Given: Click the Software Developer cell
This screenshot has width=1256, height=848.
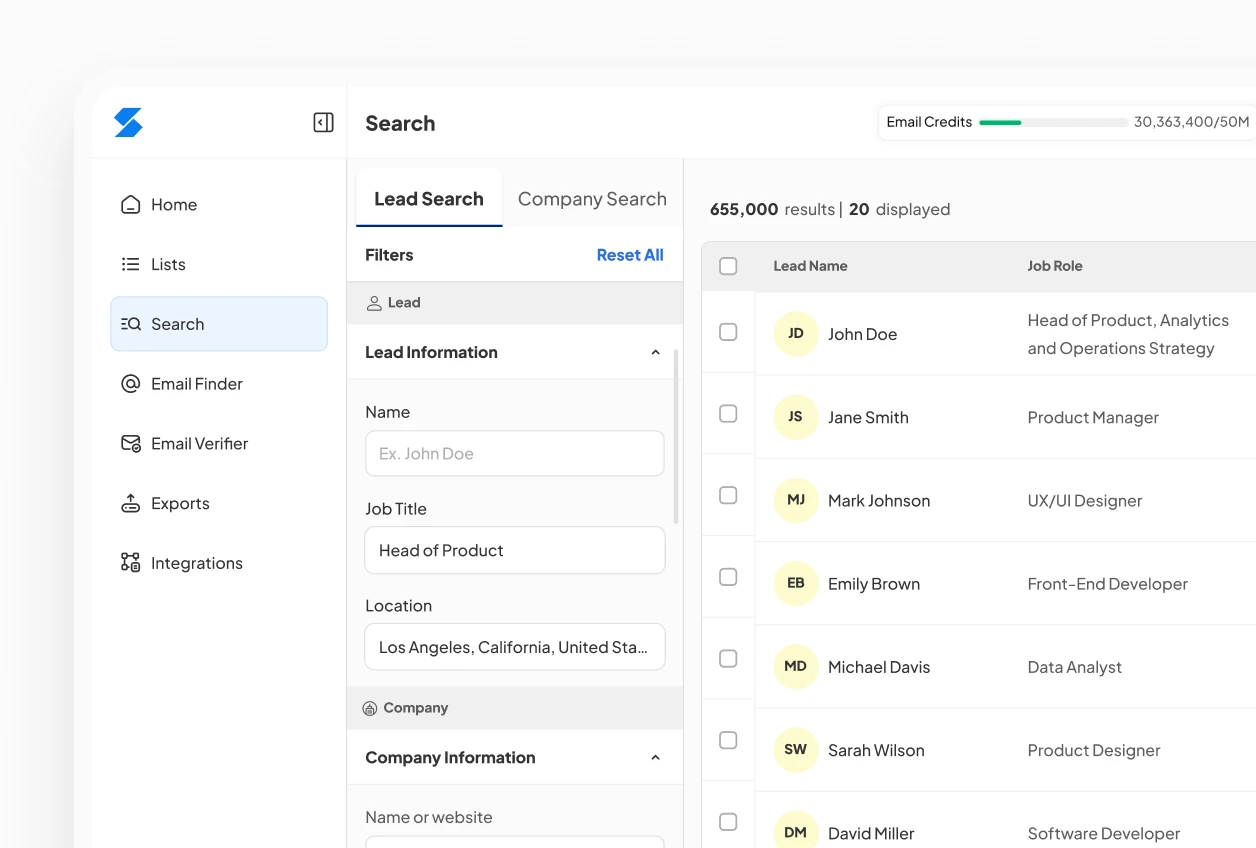Looking at the screenshot, I should (x=1104, y=832).
